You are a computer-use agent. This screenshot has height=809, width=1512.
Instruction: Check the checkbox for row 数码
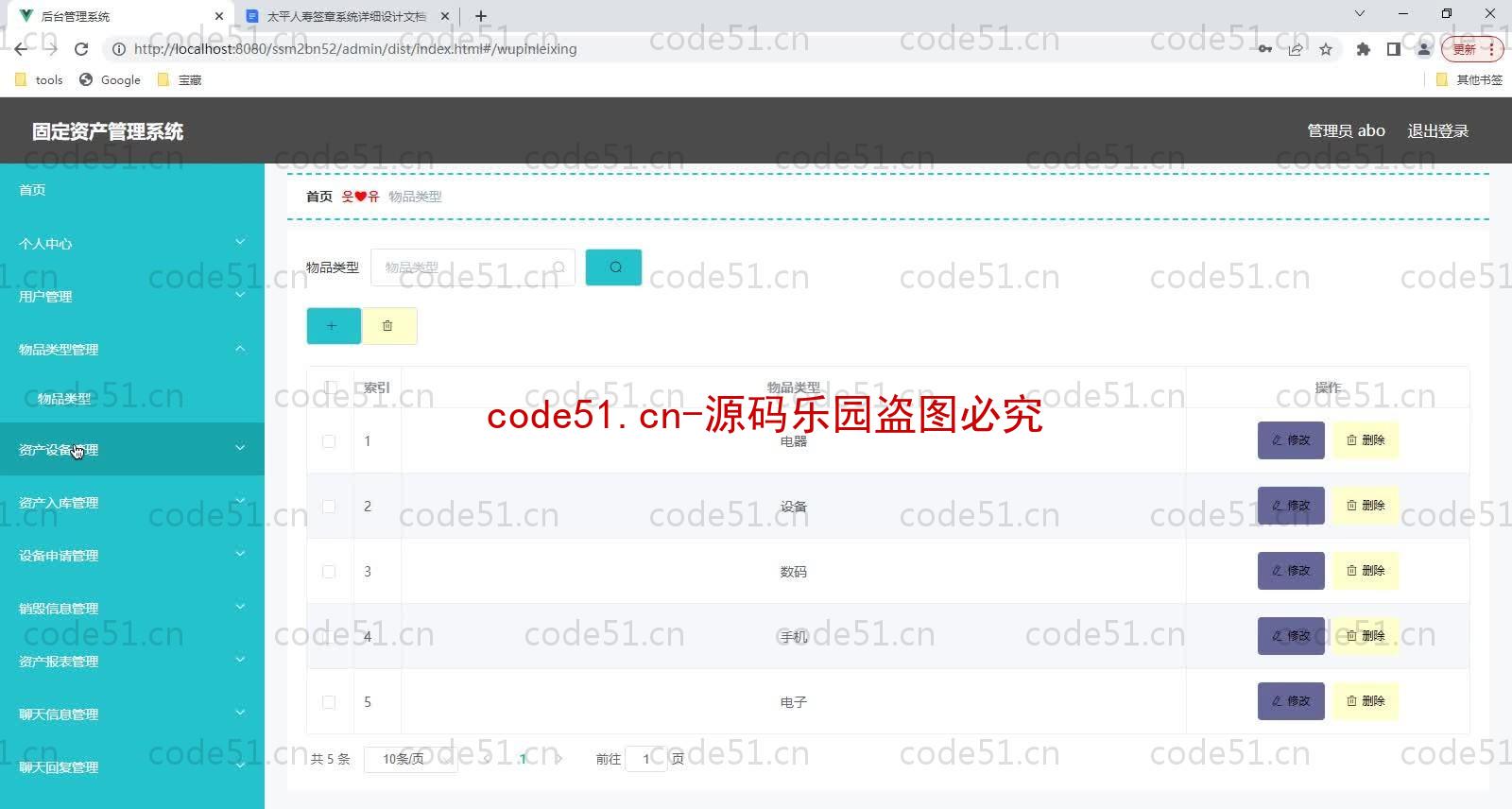pyautogui.click(x=329, y=572)
